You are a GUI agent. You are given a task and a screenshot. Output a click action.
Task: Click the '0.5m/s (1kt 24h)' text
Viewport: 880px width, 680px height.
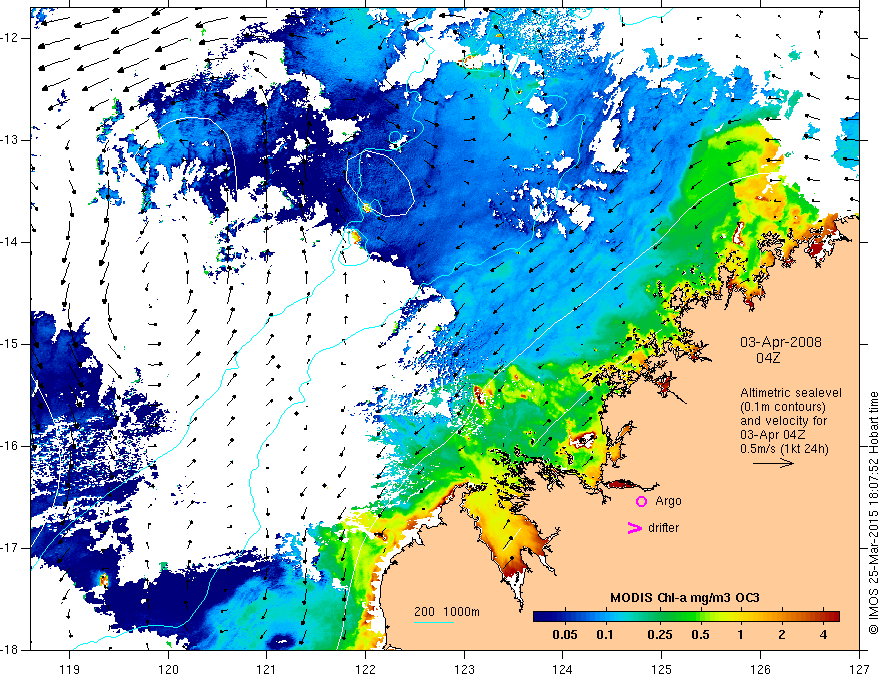tap(784, 449)
